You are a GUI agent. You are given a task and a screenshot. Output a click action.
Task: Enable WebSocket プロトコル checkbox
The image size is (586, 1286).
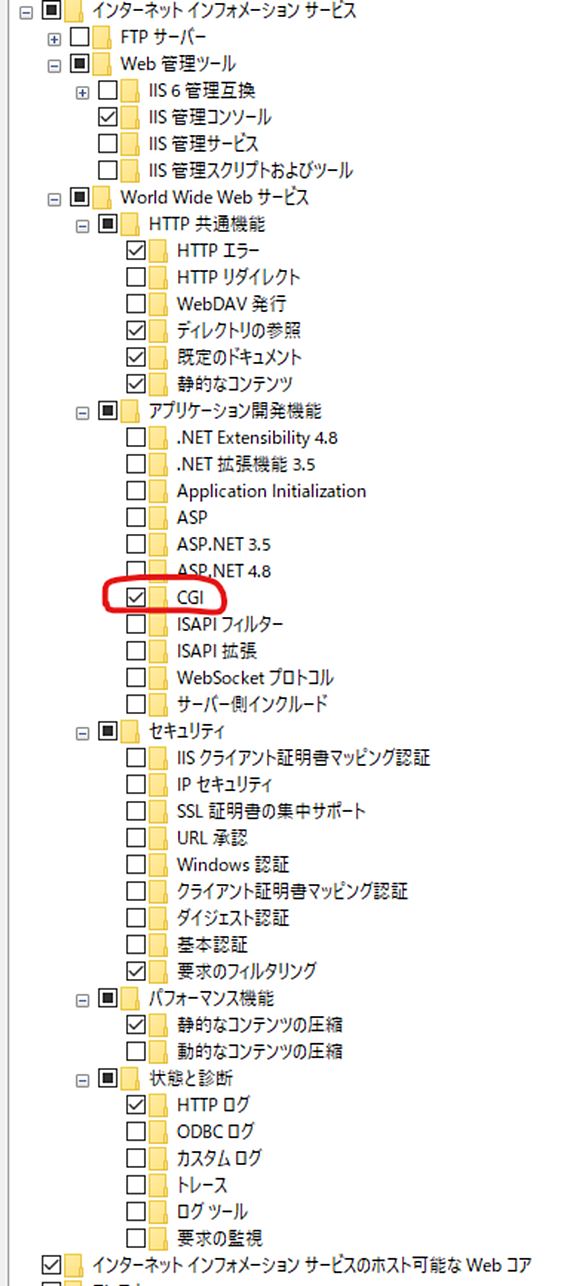(x=136, y=678)
